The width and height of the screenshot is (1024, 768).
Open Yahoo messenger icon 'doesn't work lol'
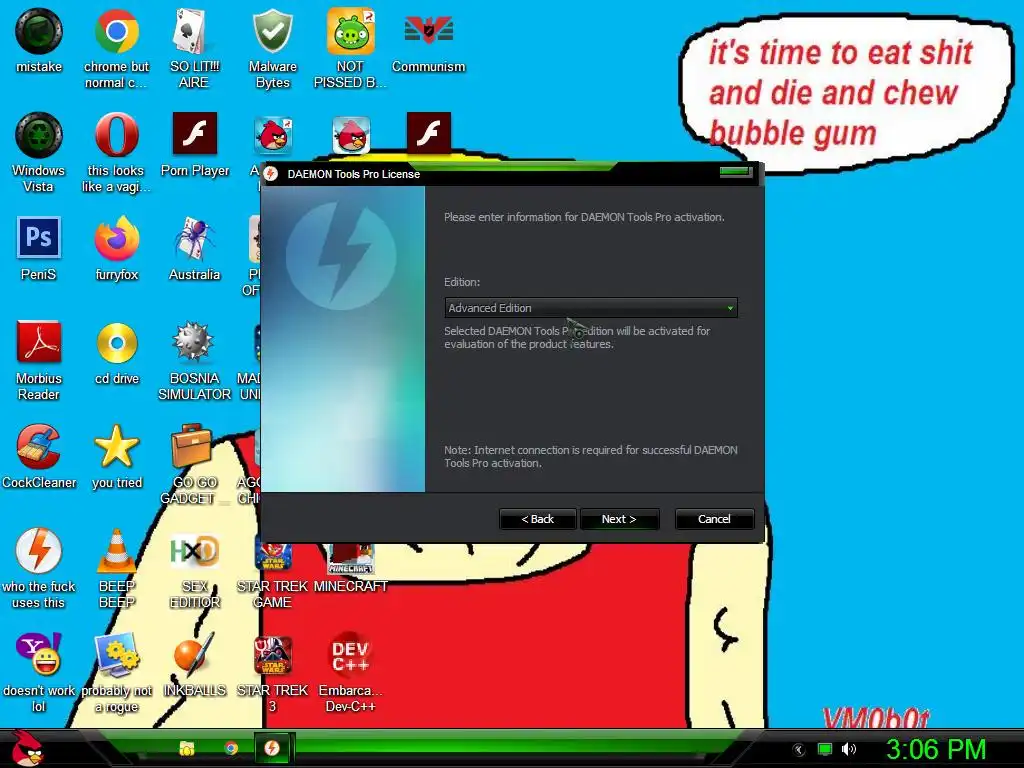coord(39,654)
